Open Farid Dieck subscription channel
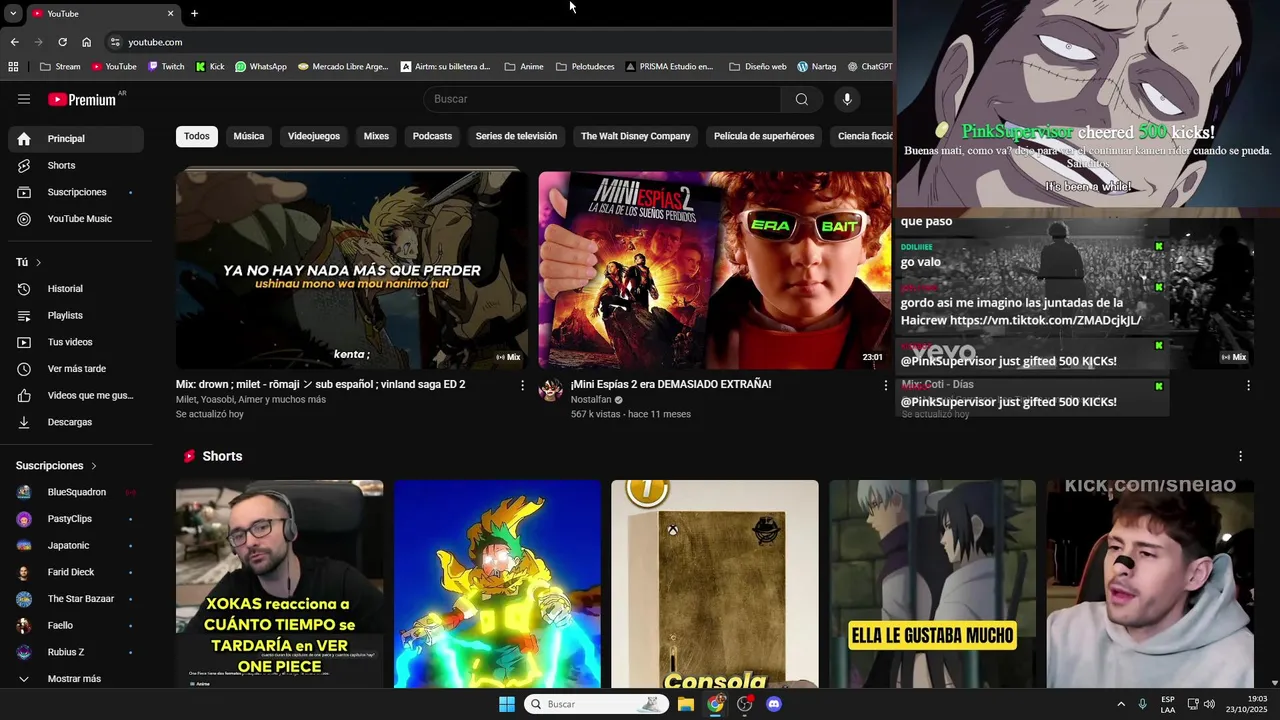This screenshot has height=720, width=1280. point(76,572)
